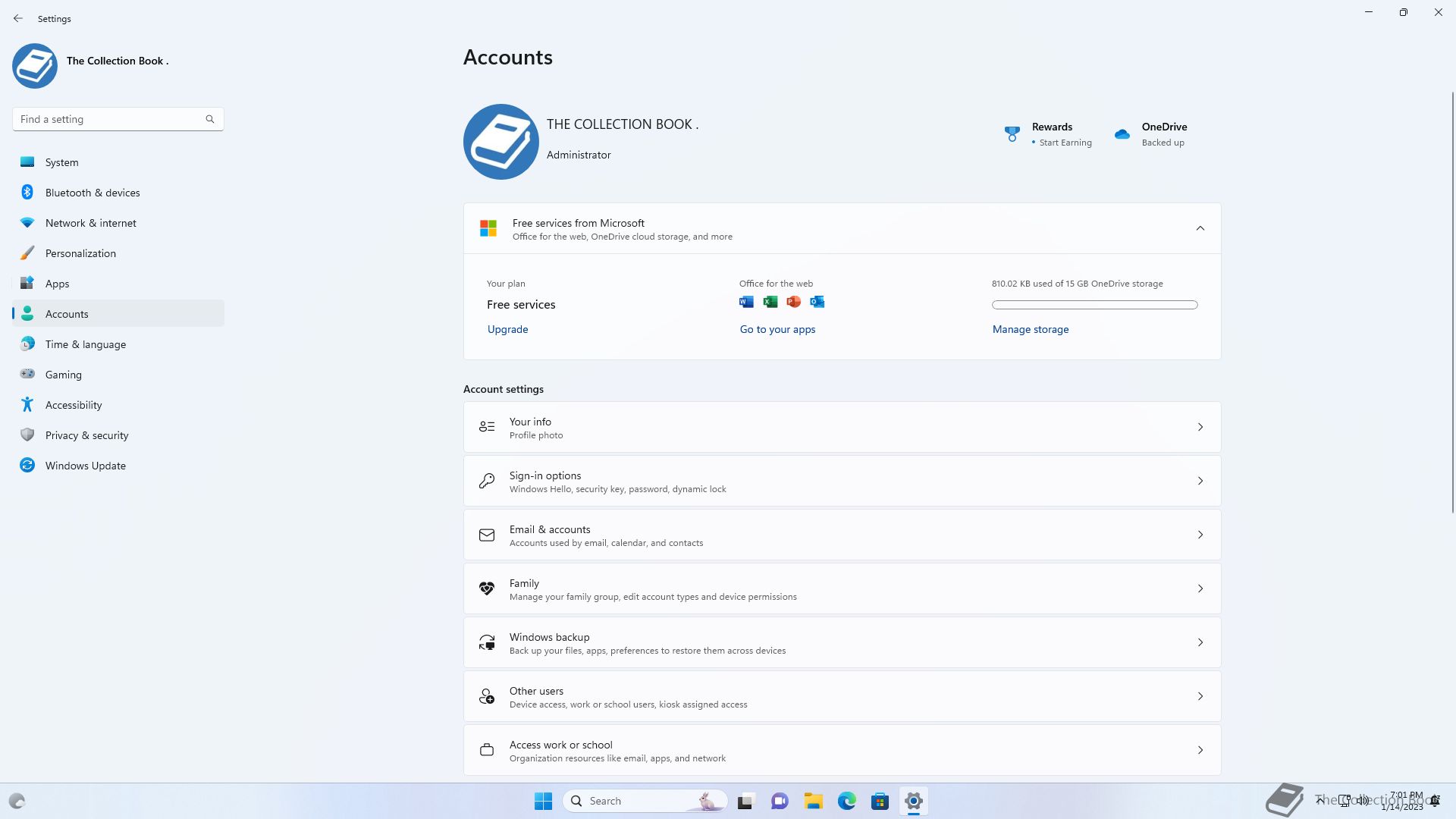The image size is (1456, 819).
Task: Click Start Earning under Rewards
Action: (x=1065, y=143)
